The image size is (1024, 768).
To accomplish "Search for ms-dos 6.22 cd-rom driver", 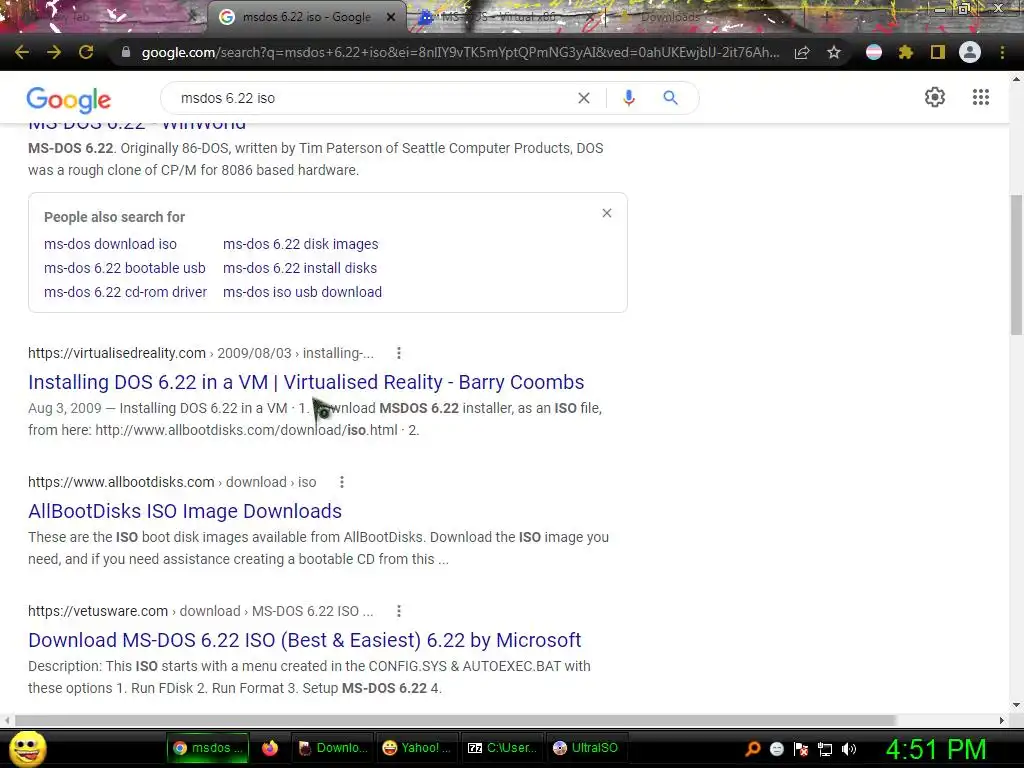I will 125,292.
